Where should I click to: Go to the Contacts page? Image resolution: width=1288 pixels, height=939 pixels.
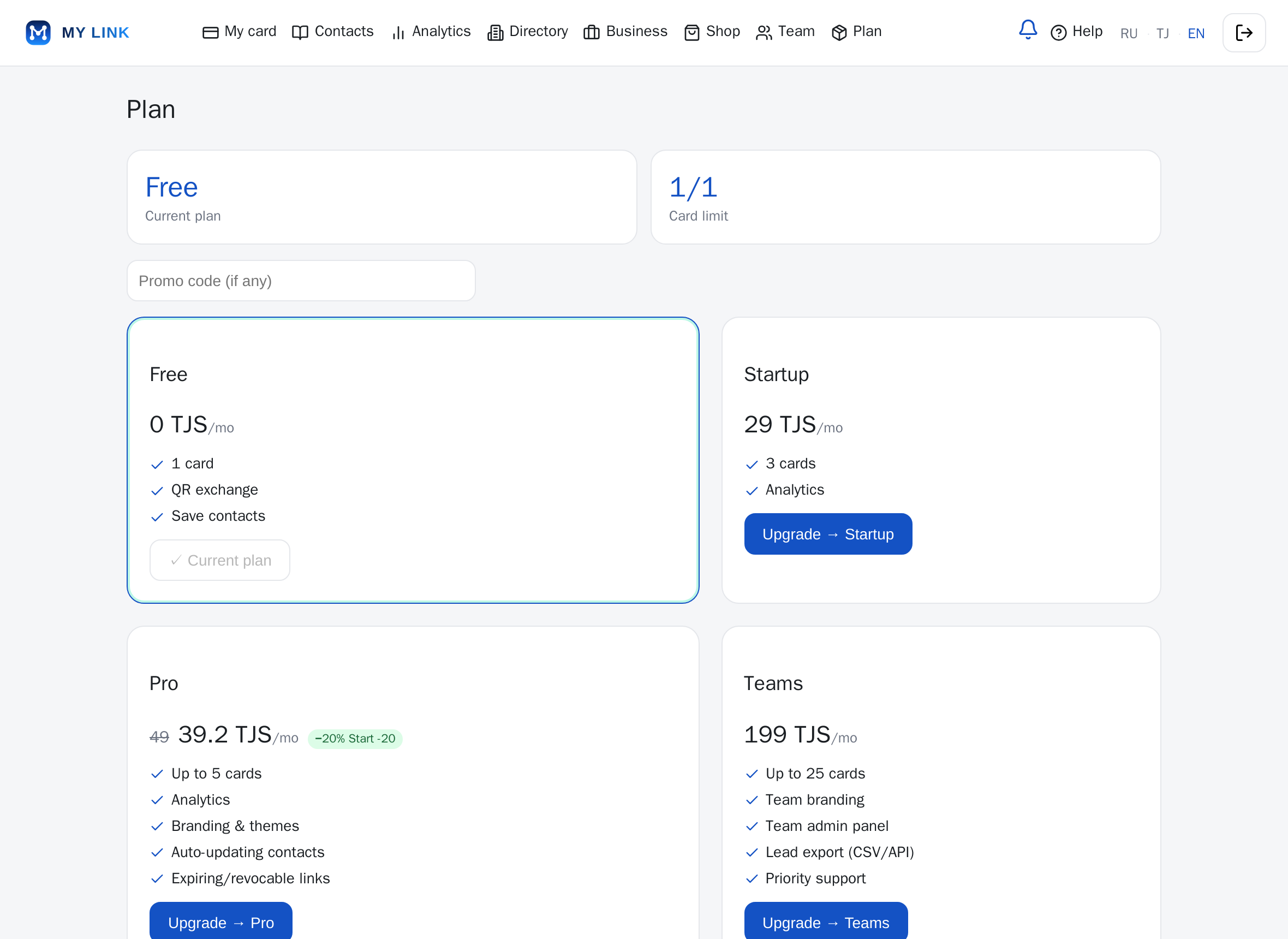333,32
